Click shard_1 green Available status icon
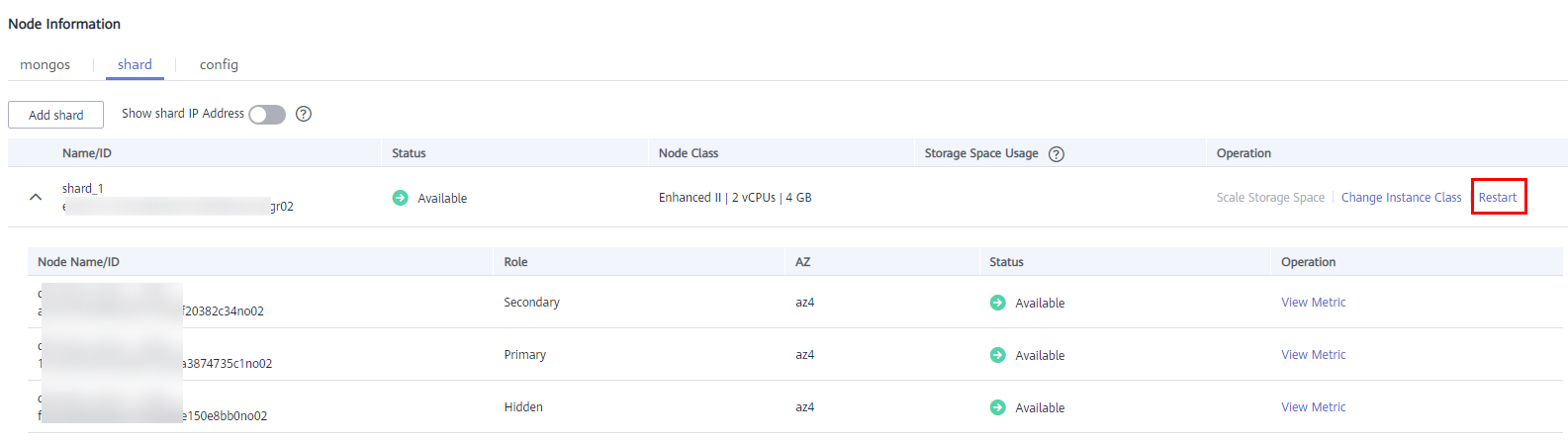Viewport: 1568px width, 442px height. tap(401, 198)
